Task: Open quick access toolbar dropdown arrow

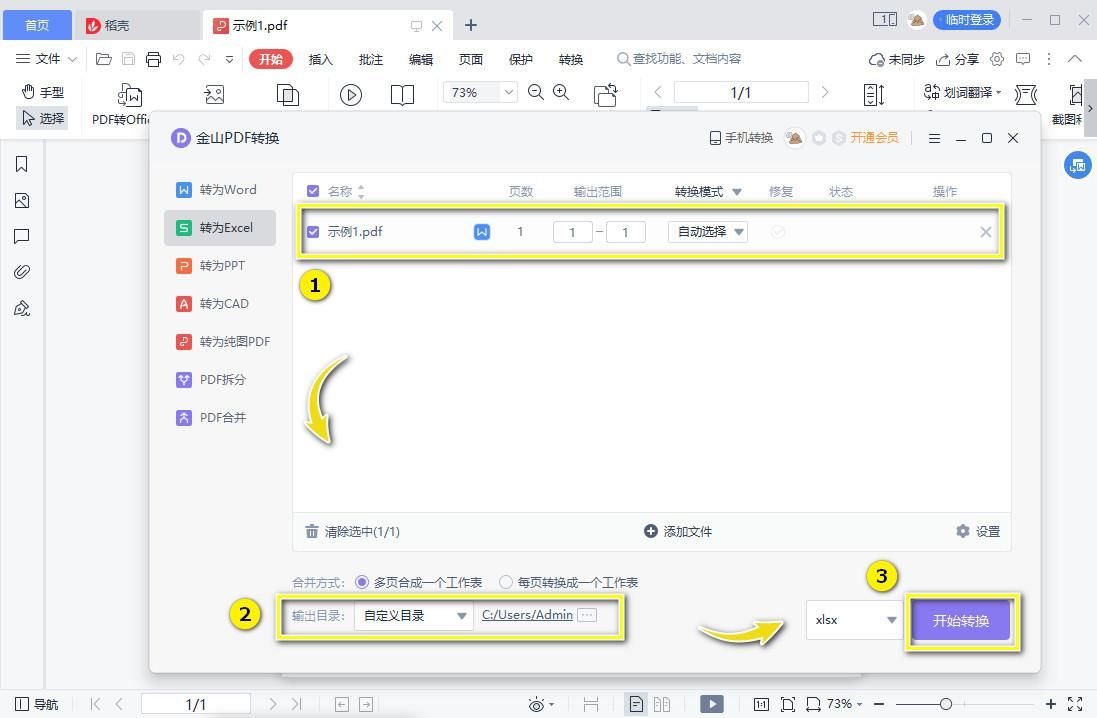Action: click(x=229, y=59)
